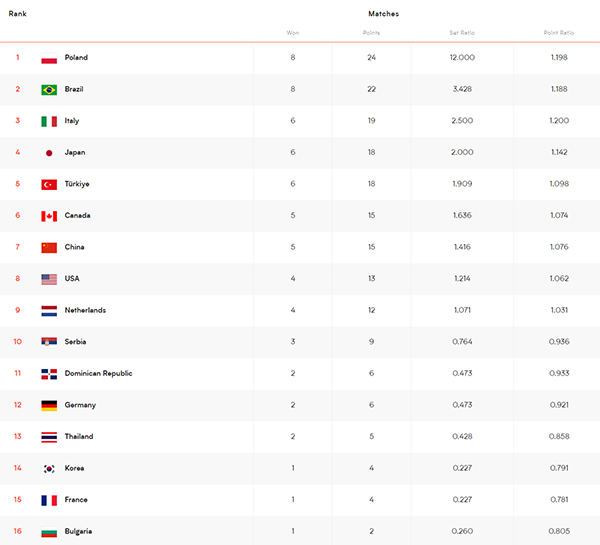The width and height of the screenshot is (600, 545).
Task: Sort by the Points column header
Action: (371, 33)
